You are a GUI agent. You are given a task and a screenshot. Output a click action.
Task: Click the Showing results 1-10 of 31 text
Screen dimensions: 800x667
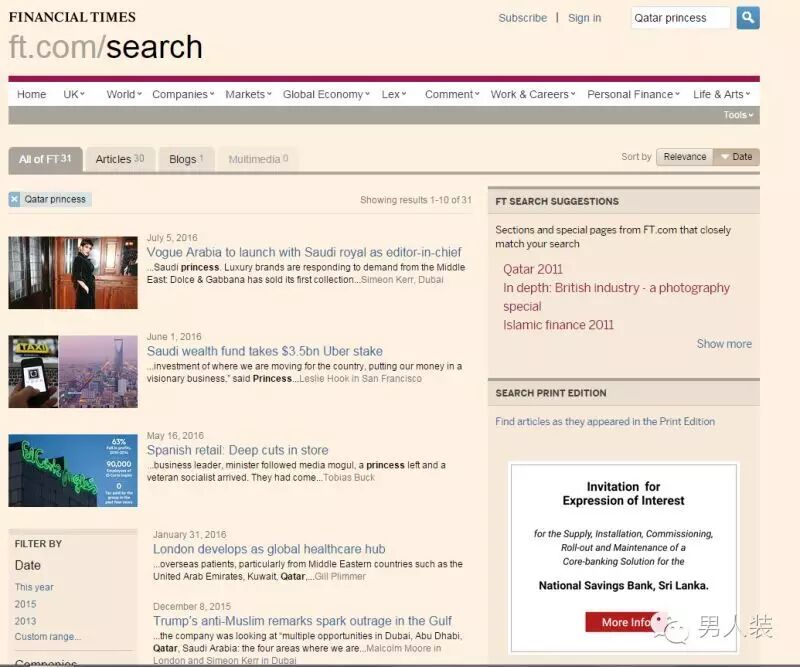(x=416, y=200)
